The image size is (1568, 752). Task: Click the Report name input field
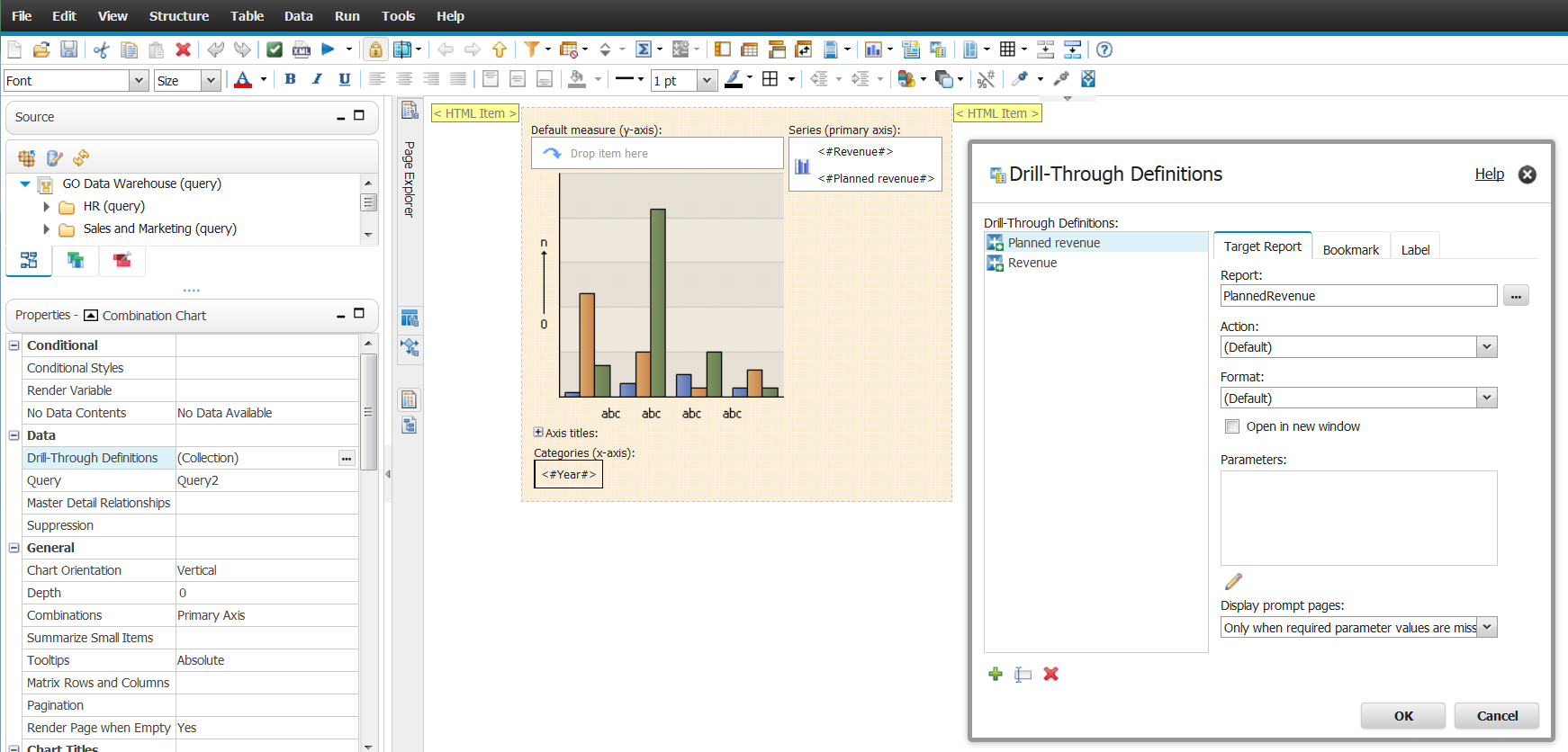(x=1358, y=296)
